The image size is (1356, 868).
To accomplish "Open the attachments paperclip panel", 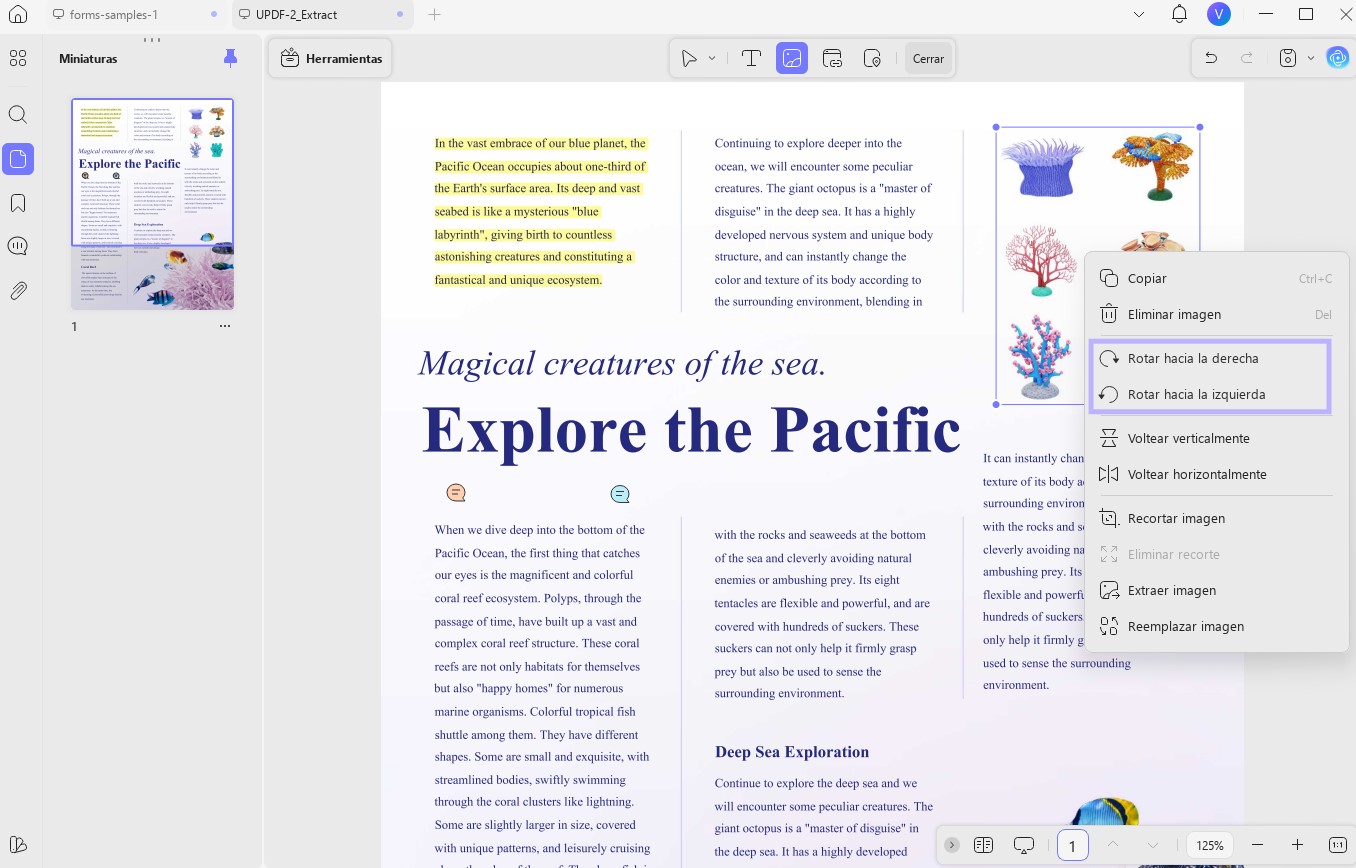I will tap(18, 291).
